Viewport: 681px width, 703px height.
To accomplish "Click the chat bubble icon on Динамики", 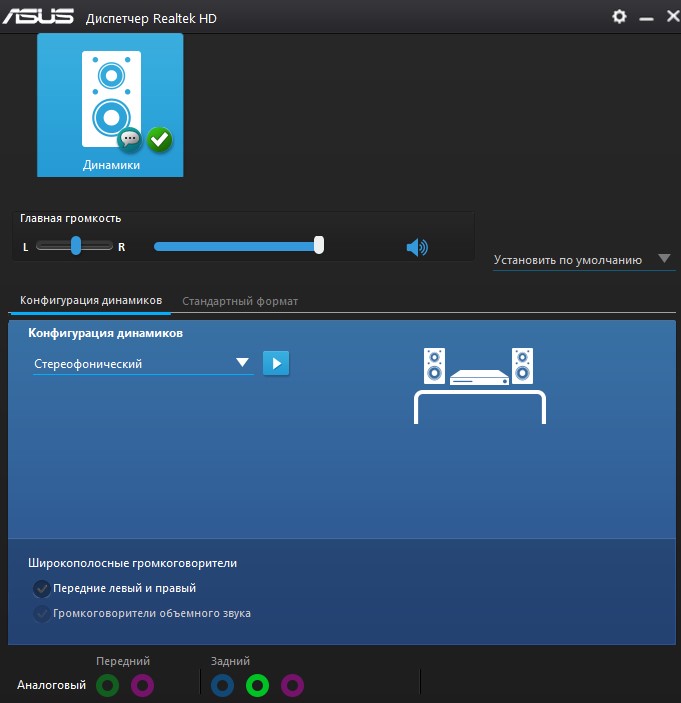I will [x=129, y=139].
